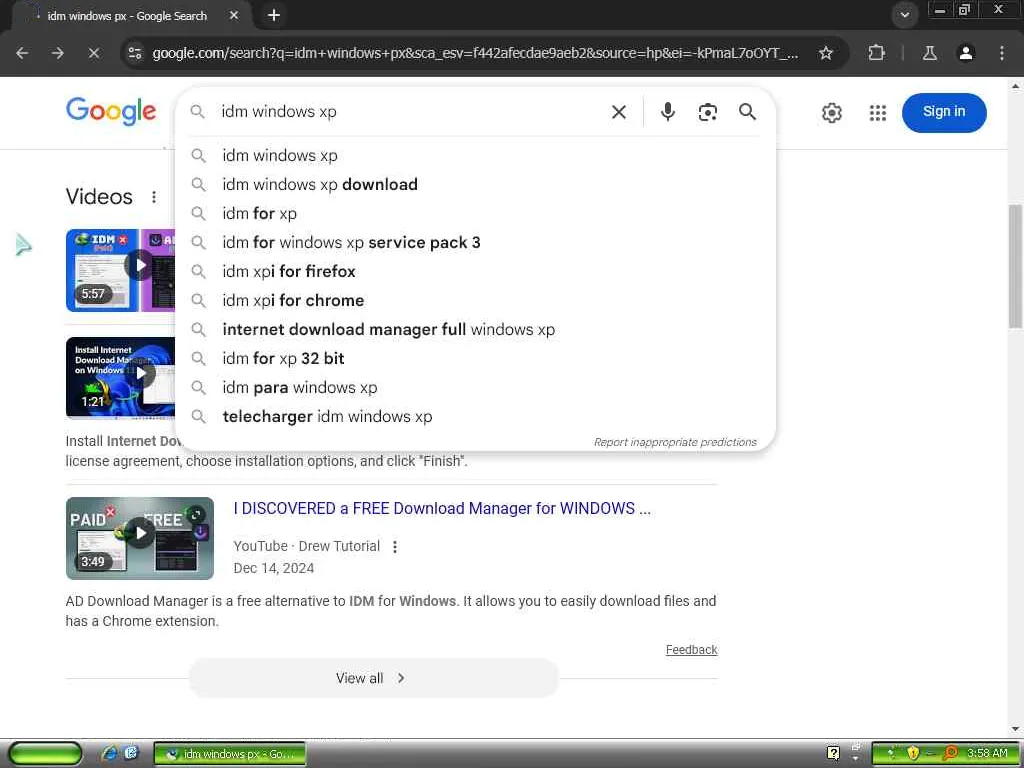Screen dimensions: 1024x768
Task: Start voice search with microphone icon
Action: [667, 112]
